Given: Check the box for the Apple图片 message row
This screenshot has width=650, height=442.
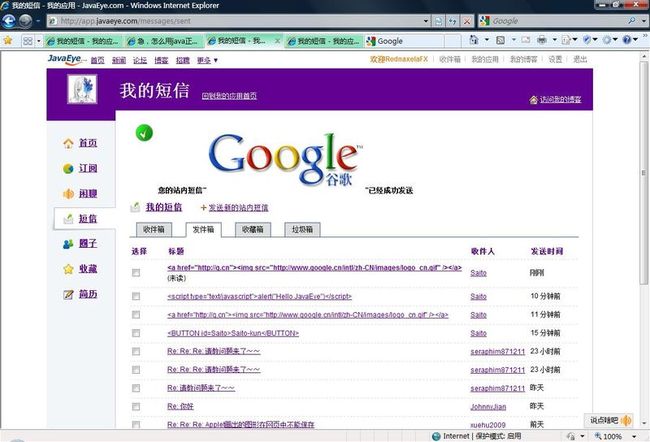Looking at the screenshot, I should tap(136, 424).
